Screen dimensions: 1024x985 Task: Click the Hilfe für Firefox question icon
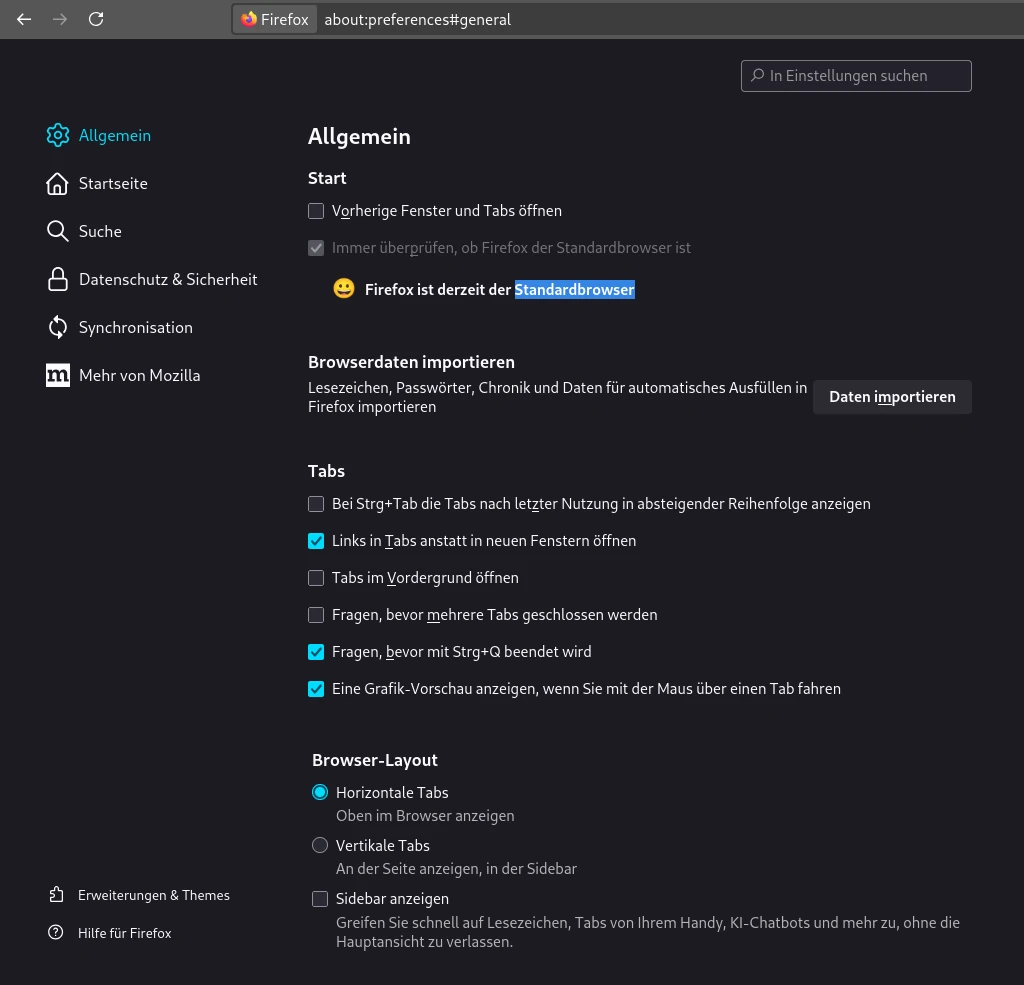(x=57, y=932)
